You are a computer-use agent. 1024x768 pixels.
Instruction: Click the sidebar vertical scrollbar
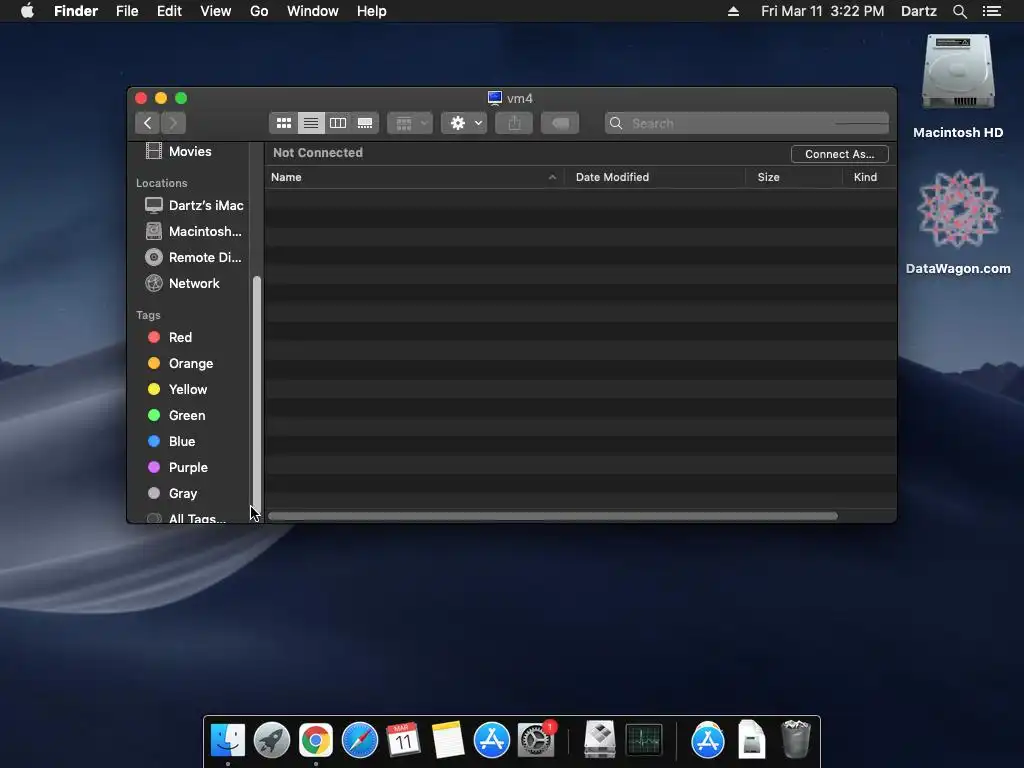tap(257, 398)
